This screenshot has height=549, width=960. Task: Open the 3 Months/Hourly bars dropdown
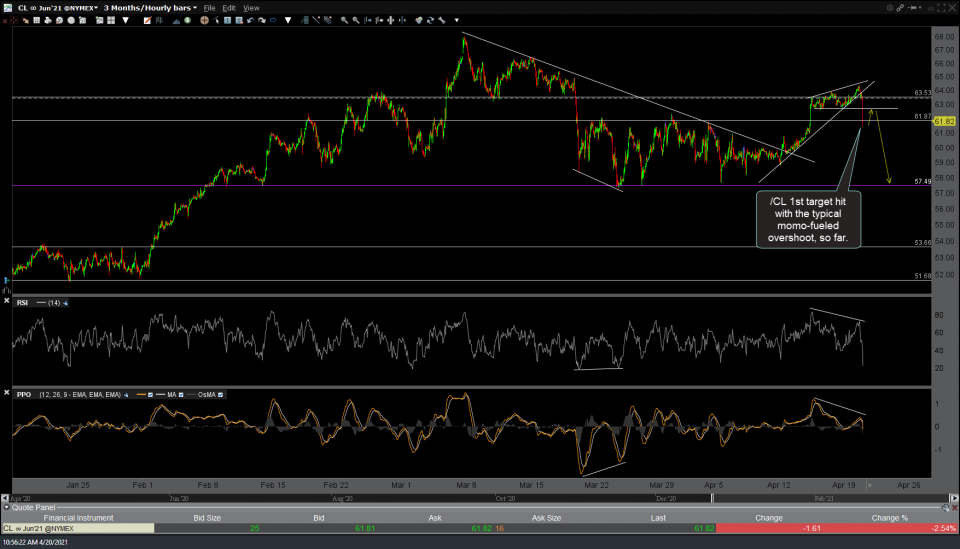pos(151,7)
